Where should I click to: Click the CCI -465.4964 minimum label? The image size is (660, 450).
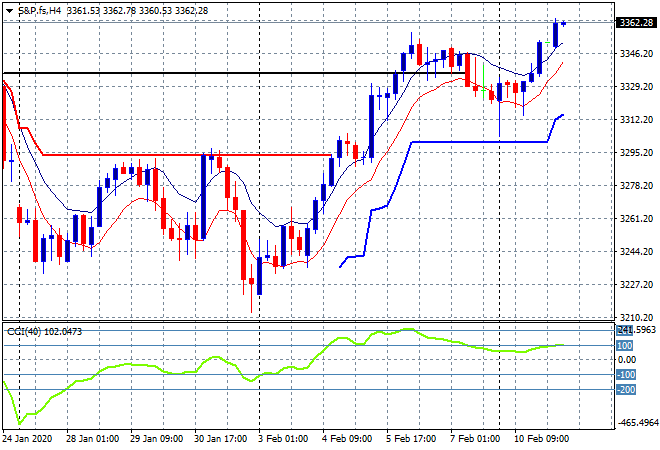point(639,423)
